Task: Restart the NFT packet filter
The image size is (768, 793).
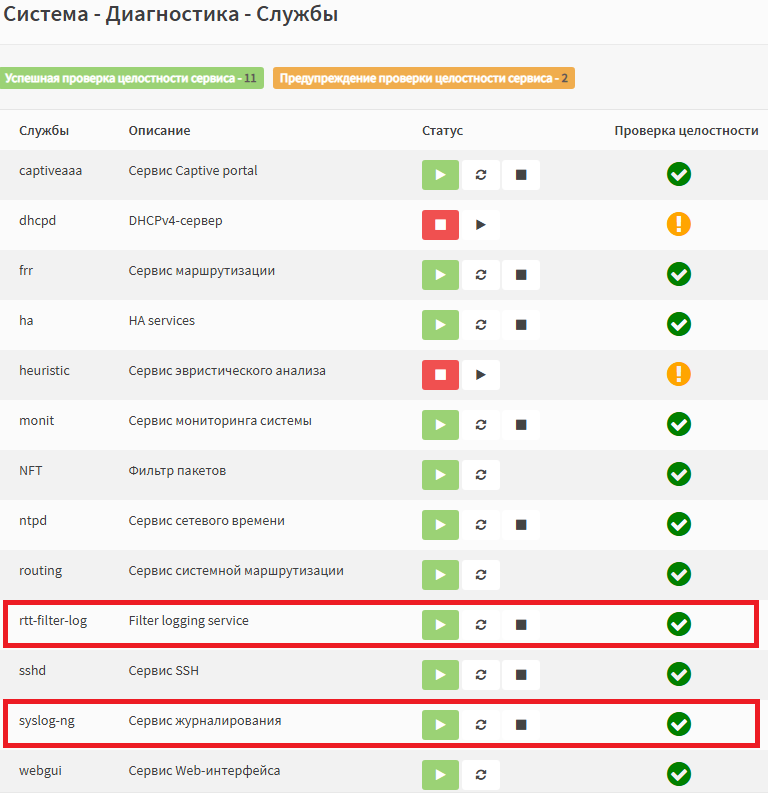Action: (x=481, y=475)
